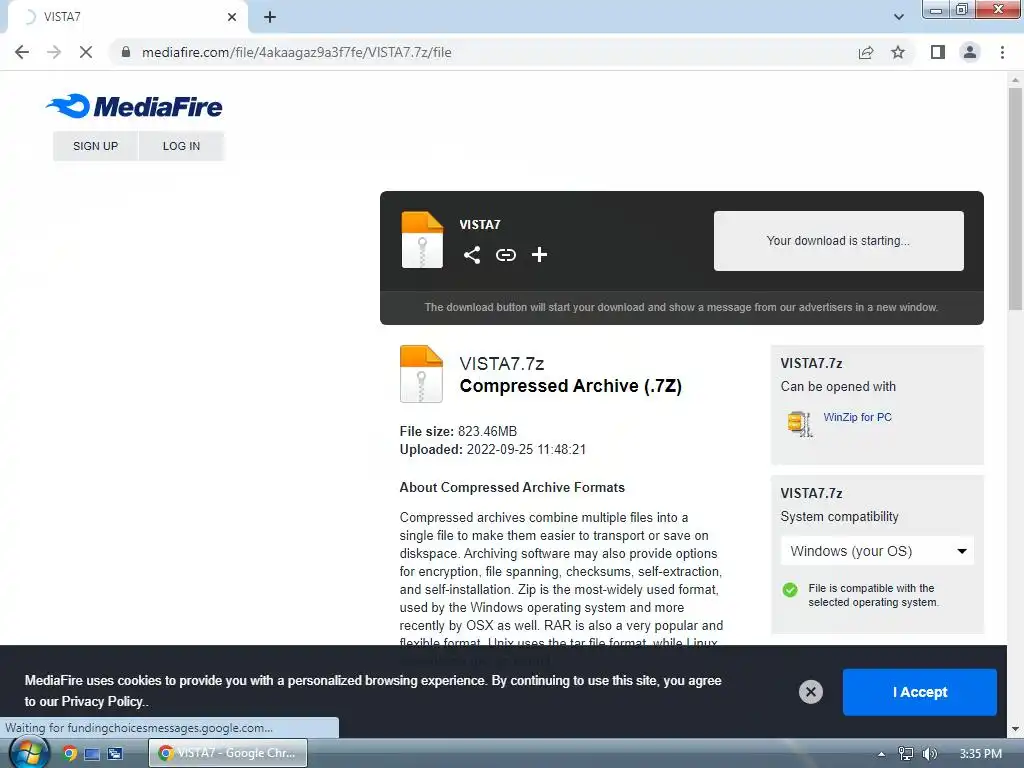The height and width of the screenshot is (768, 1024).
Task: Click the green compatibility checkmark icon
Action: (790, 590)
